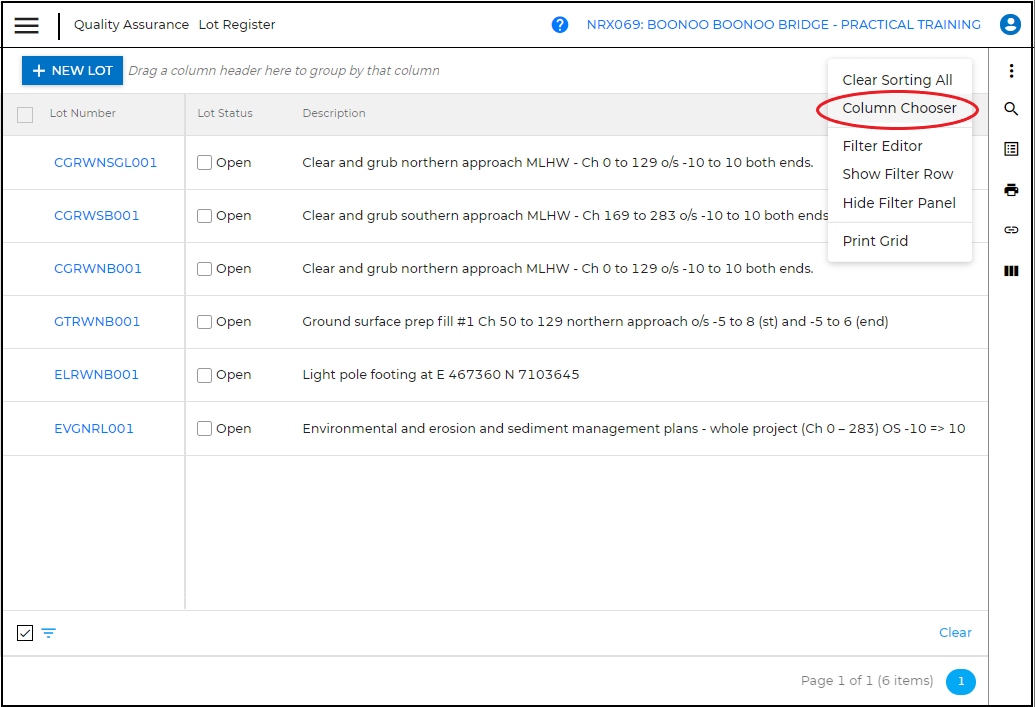Click the print icon in right sidebar
The width and height of the screenshot is (1035, 707).
[x=1011, y=190]
